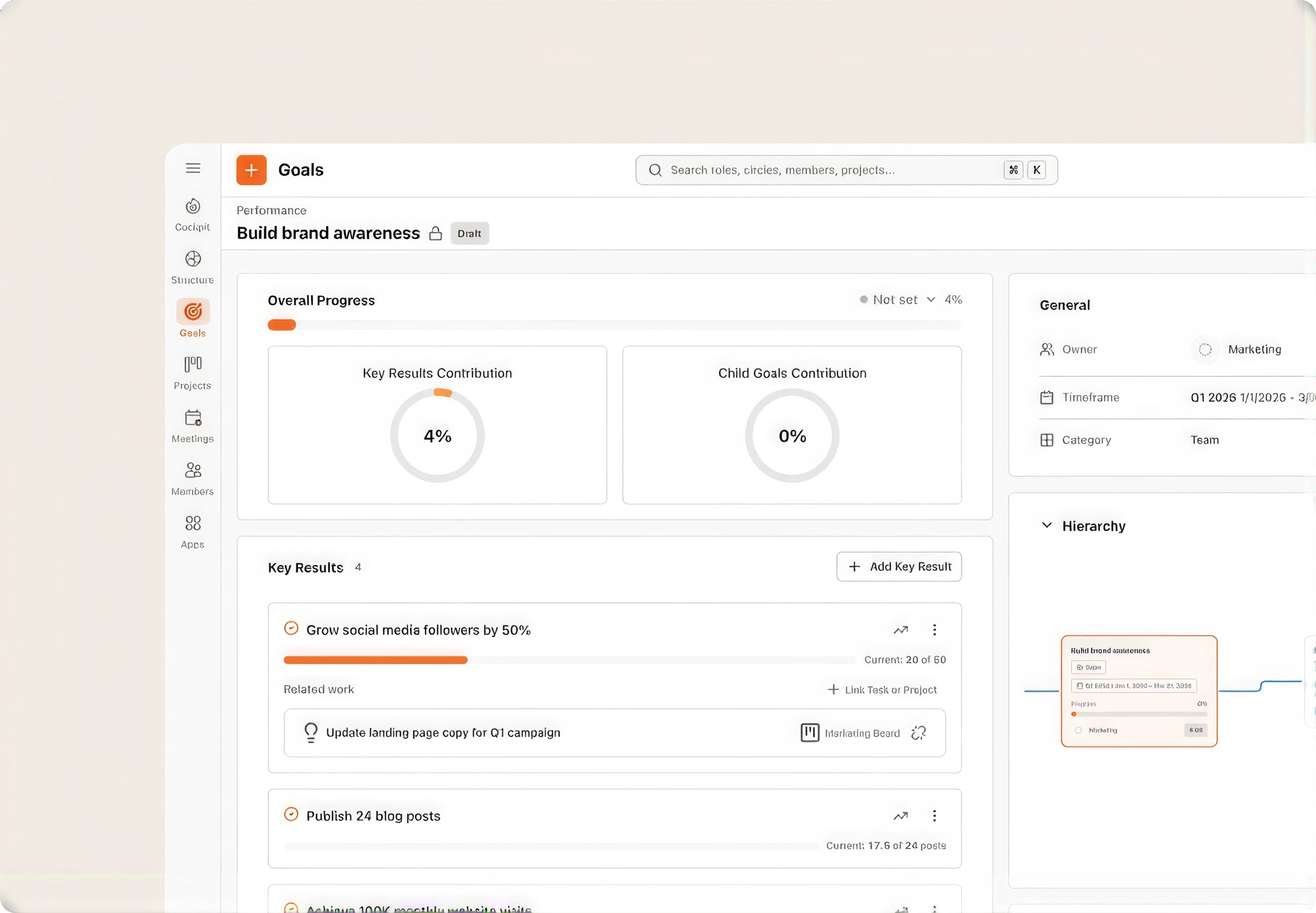Click Link Task or Project
Viewport: 1316px width, 913px height.
[x=882, y=690]
